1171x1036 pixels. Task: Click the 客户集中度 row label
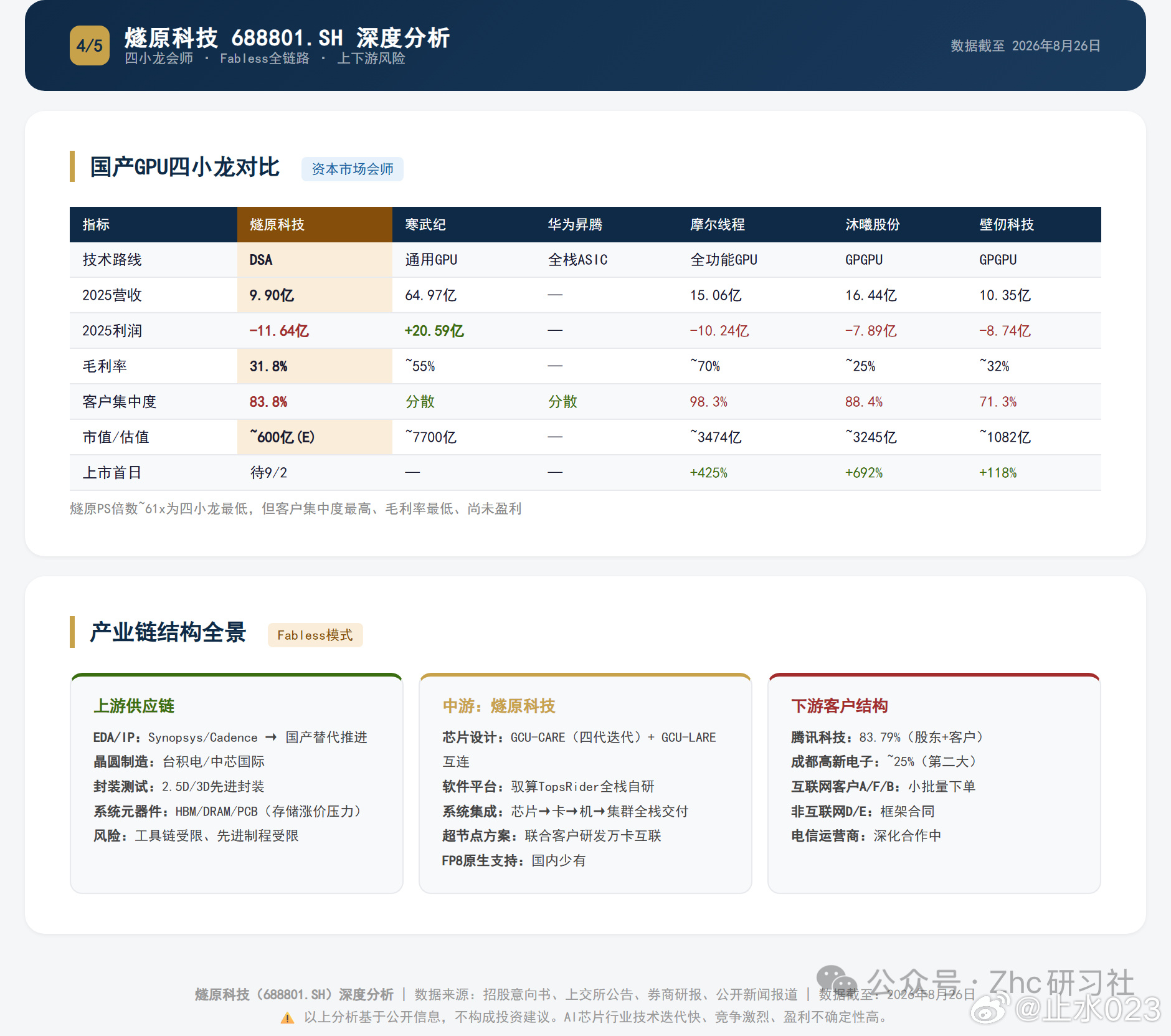click(x=120, y=402)
